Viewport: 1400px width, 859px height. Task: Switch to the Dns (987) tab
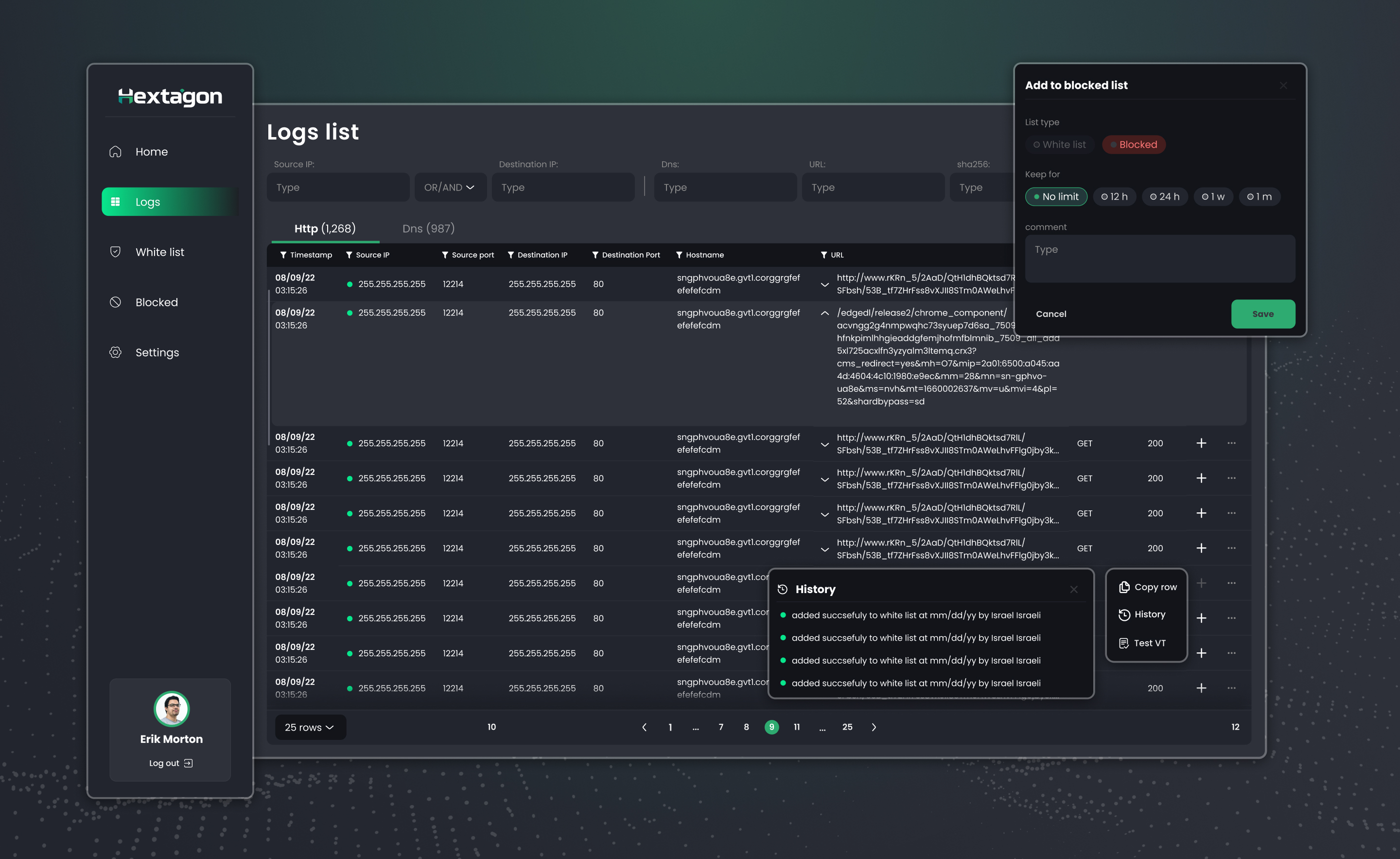pos(428,228)
